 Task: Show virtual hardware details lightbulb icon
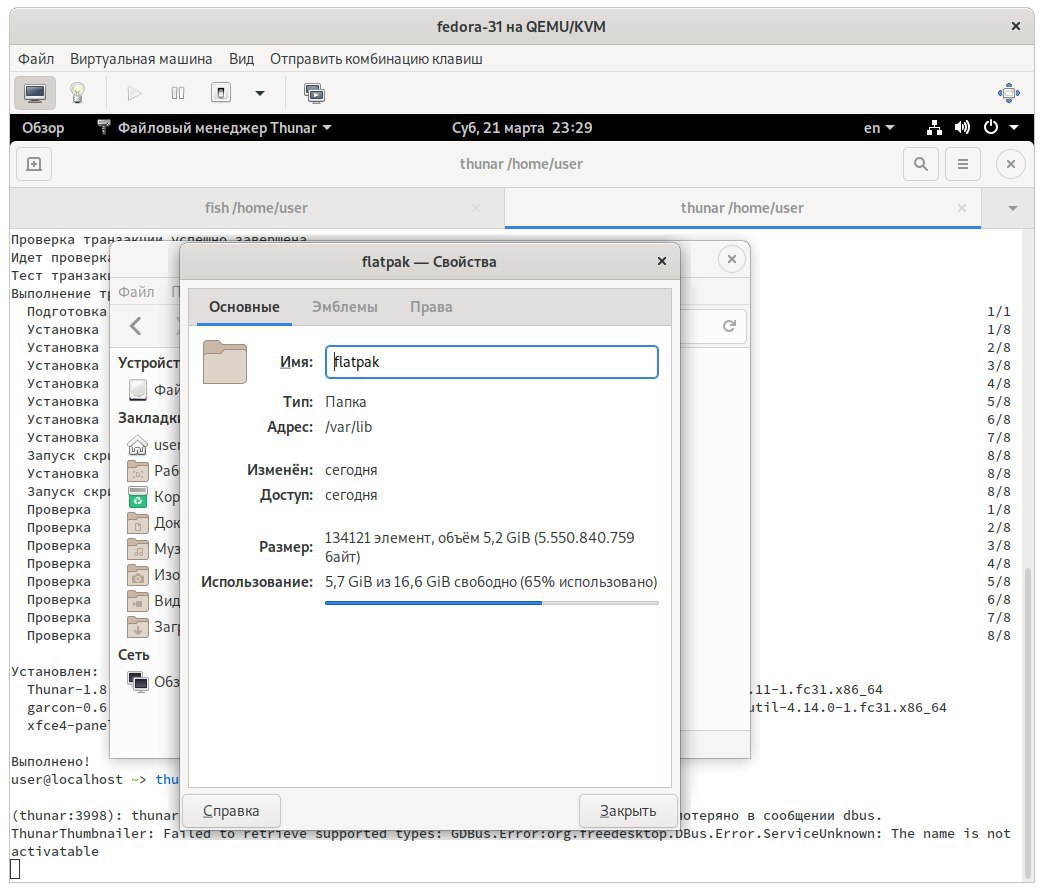pyautogui.click(x=77, y=93)
